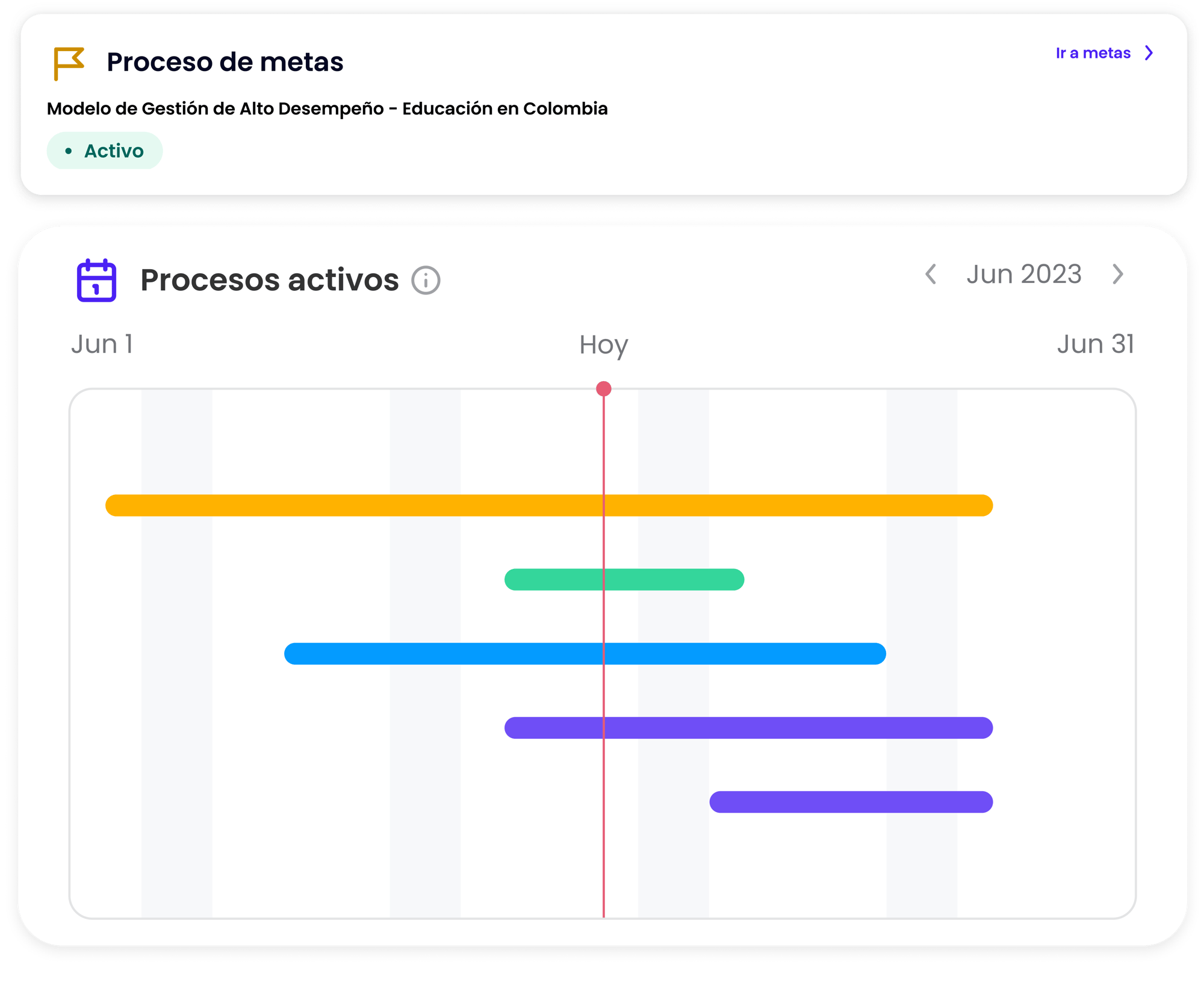Click the purple calendar icon
Image resolution: width=1204 pixels, height=991 pixels.
pyautogui.click(x=96, y=280)
